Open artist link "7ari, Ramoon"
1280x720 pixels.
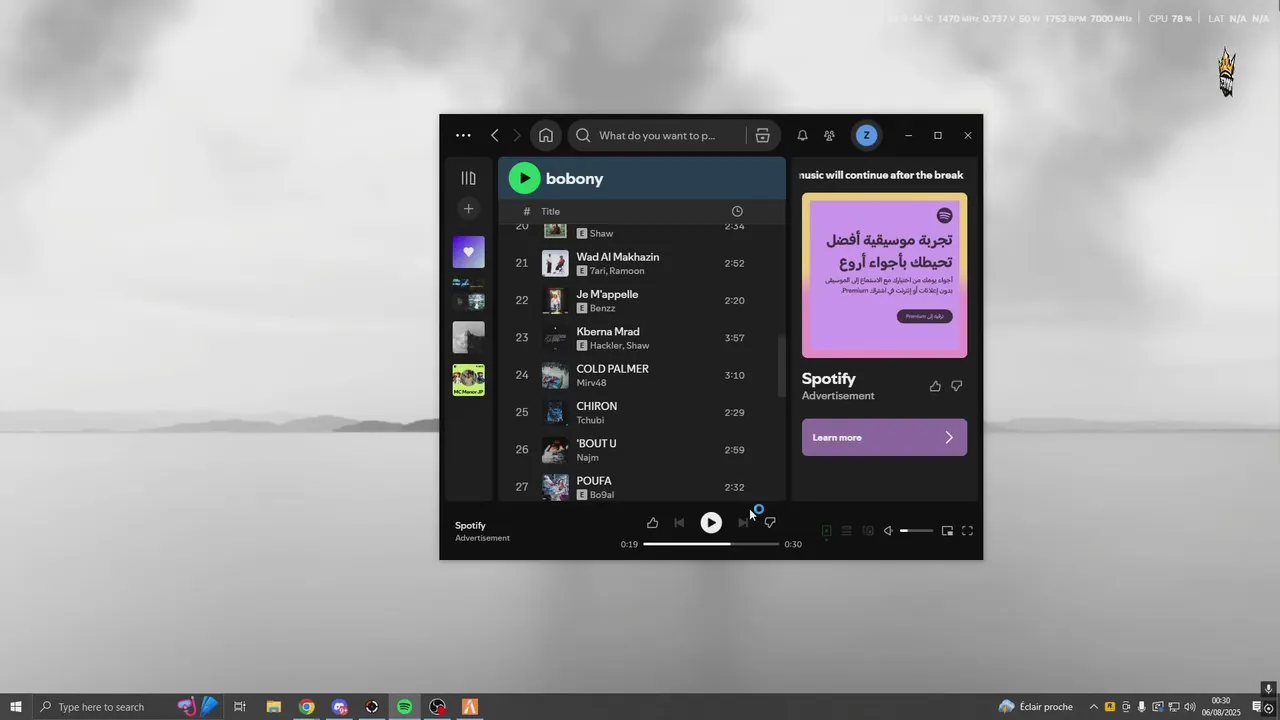point(617,271)
